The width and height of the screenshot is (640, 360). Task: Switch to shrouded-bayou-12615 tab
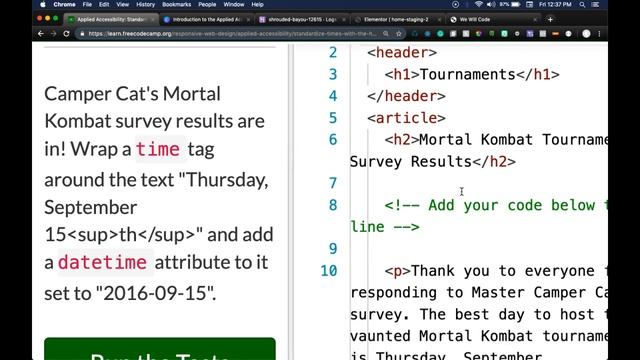pos(302,19)
